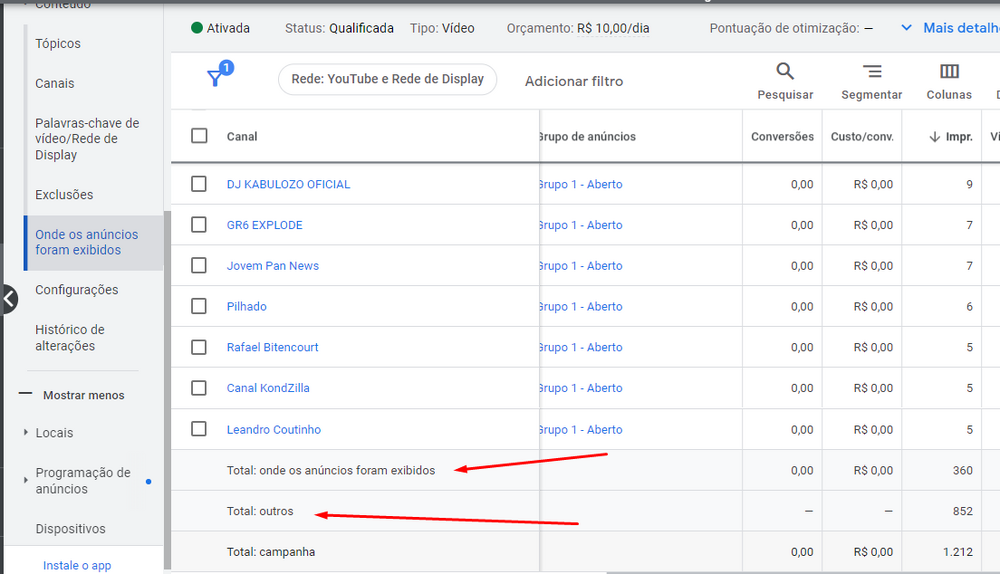The height and width of the screenshot is (574, 1000).
Task: Open Configurações in the sidebar
Action: 77,290
